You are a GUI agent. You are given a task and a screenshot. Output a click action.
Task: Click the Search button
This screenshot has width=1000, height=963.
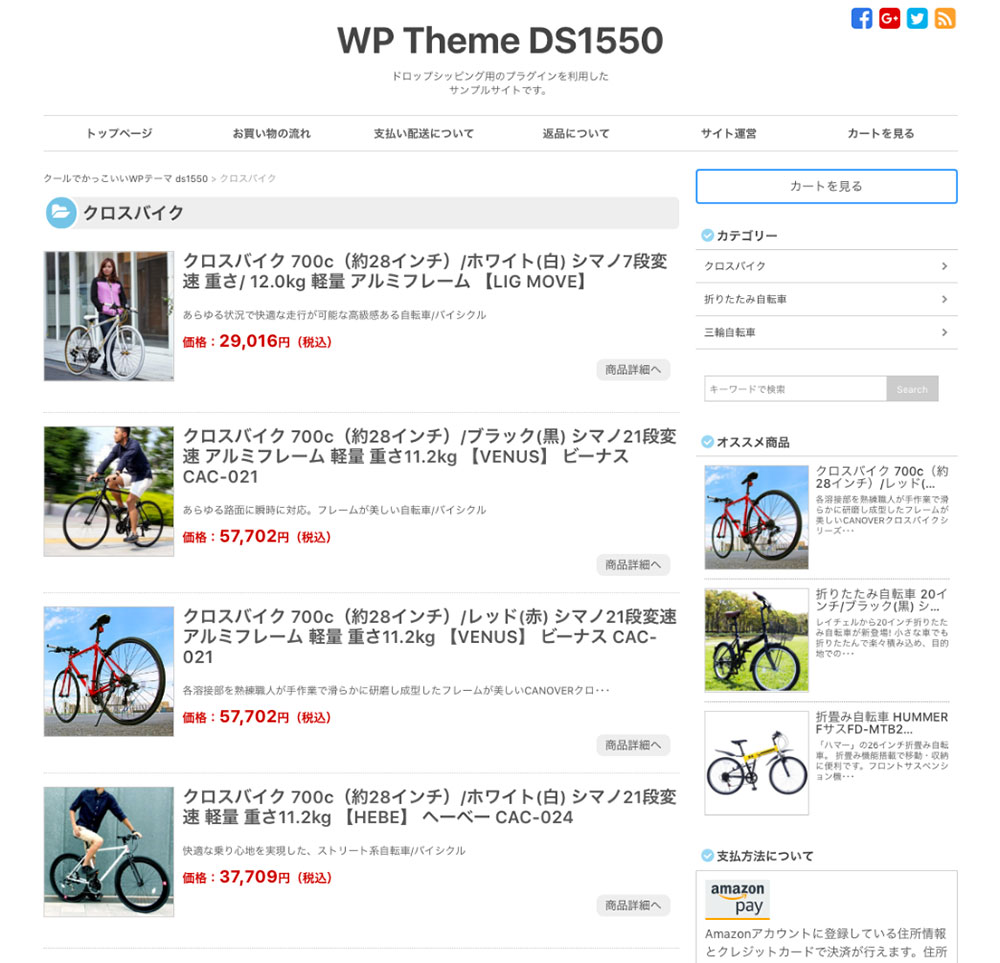pos(912,389)
